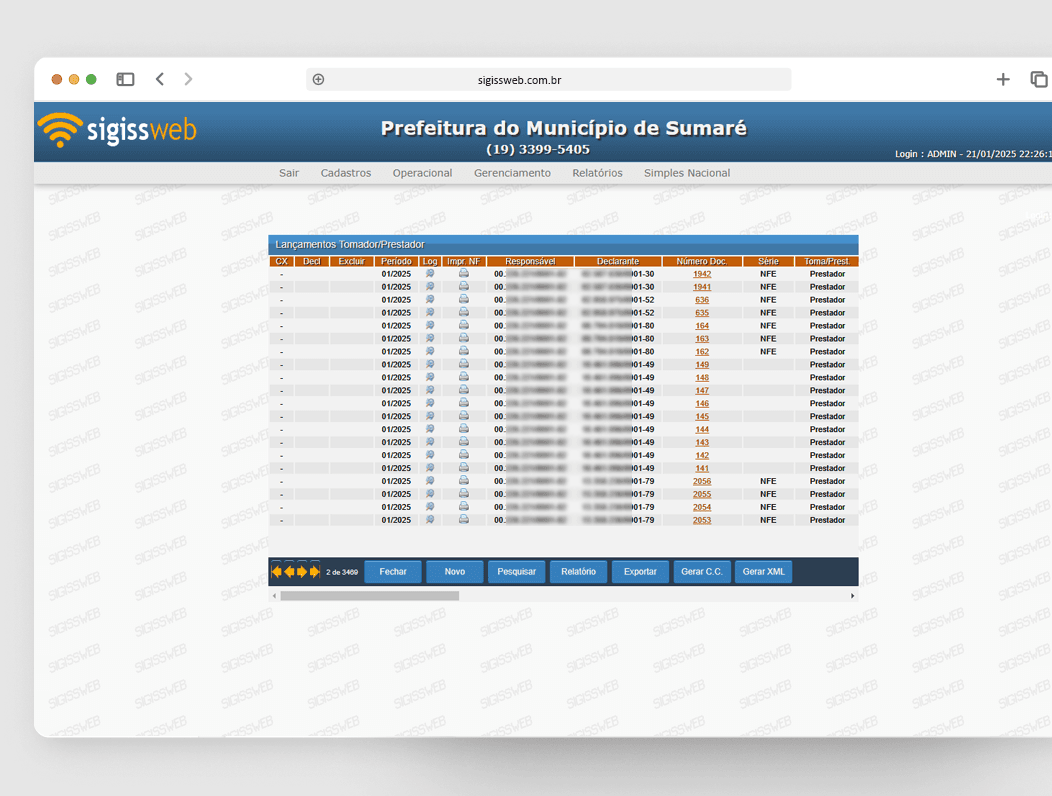Image resolution: width=1052 pixels, height=796 pixels.
Task: Open the Operacional menu
Action: click(423, 173)
